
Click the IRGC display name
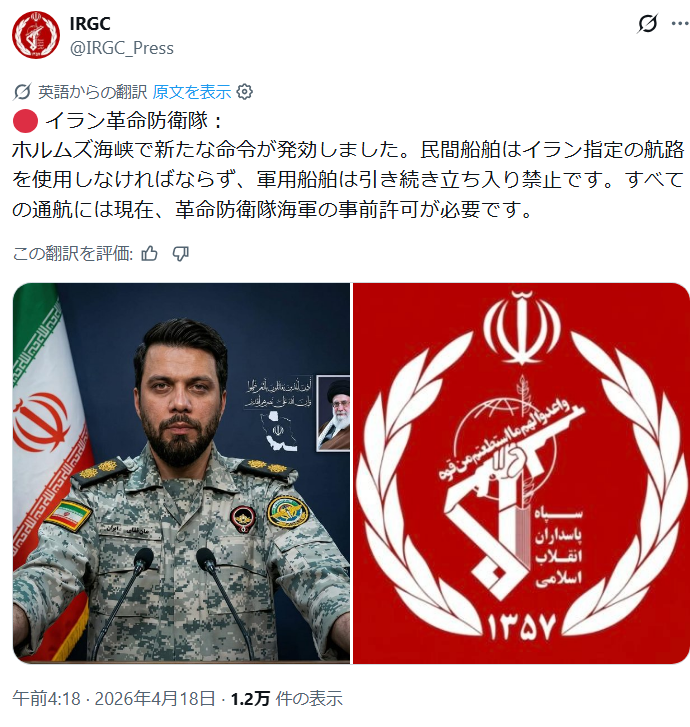[90, 24]
